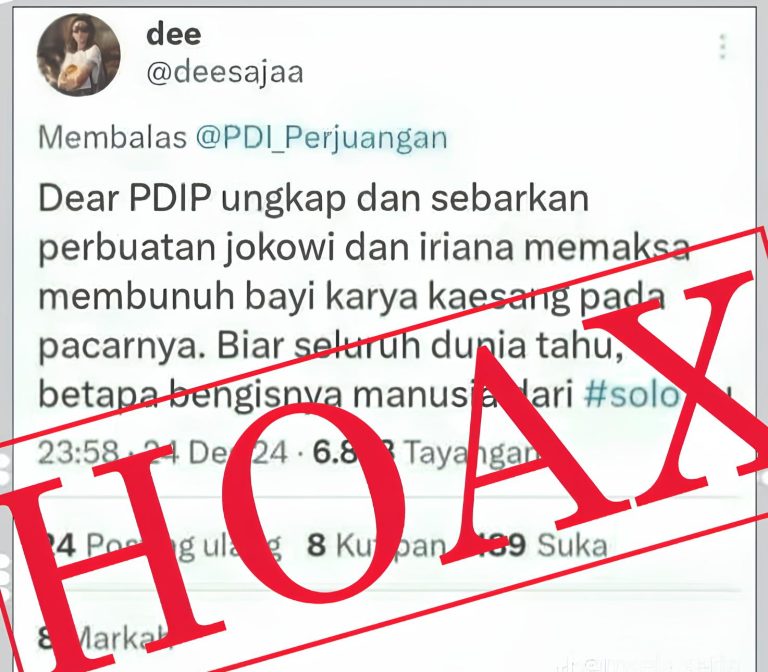The image size is (768, 672).
Task: Show the 8 Kutipan quotes
Action: click(x=376, y=545)
